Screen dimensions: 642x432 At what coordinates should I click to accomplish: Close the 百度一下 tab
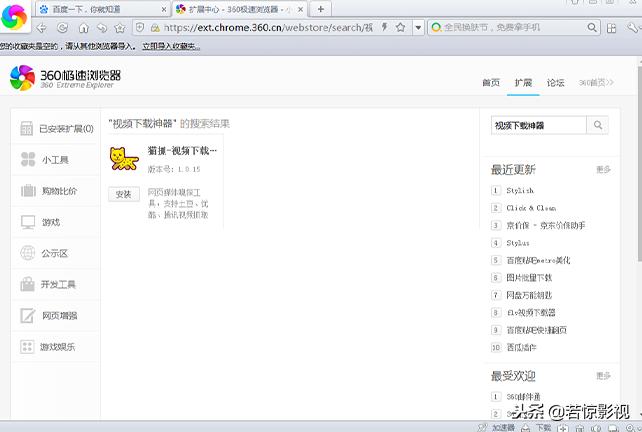(x=164, y=9)
